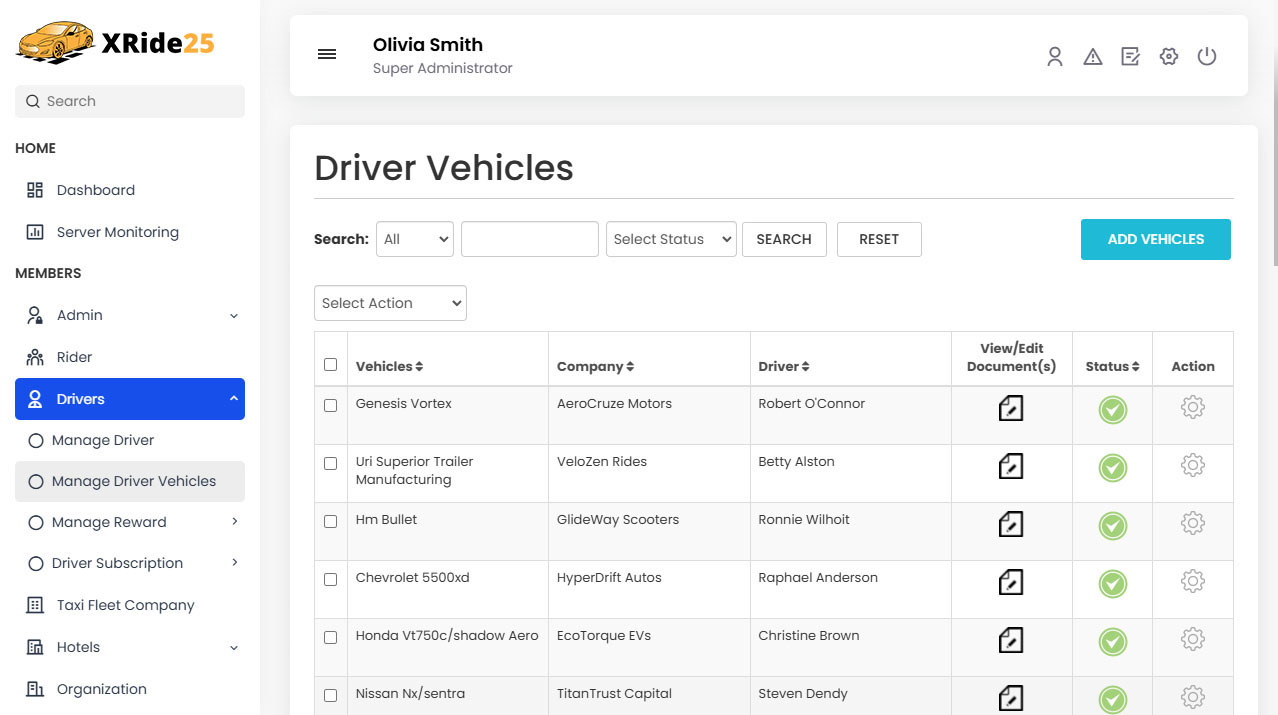Tick the select-all checkbox in table header
The width and height of the screenshot is (1278, 715).
tap(331, 365)
